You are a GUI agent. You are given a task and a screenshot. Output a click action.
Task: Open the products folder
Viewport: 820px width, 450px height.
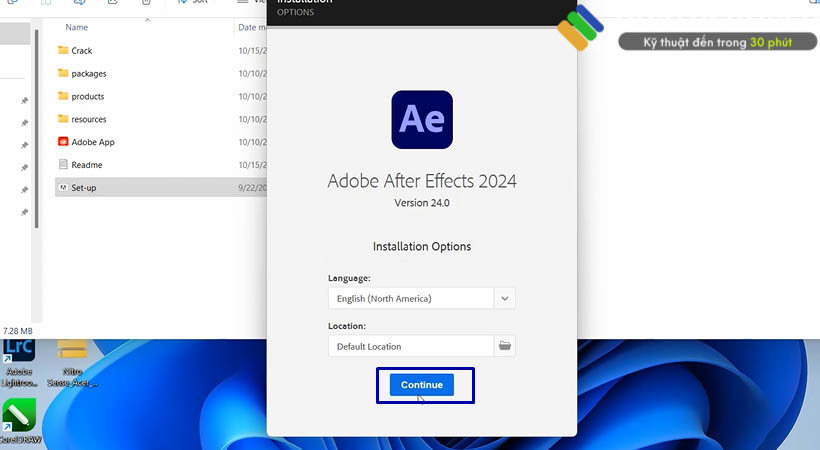(x=87, y=97)
